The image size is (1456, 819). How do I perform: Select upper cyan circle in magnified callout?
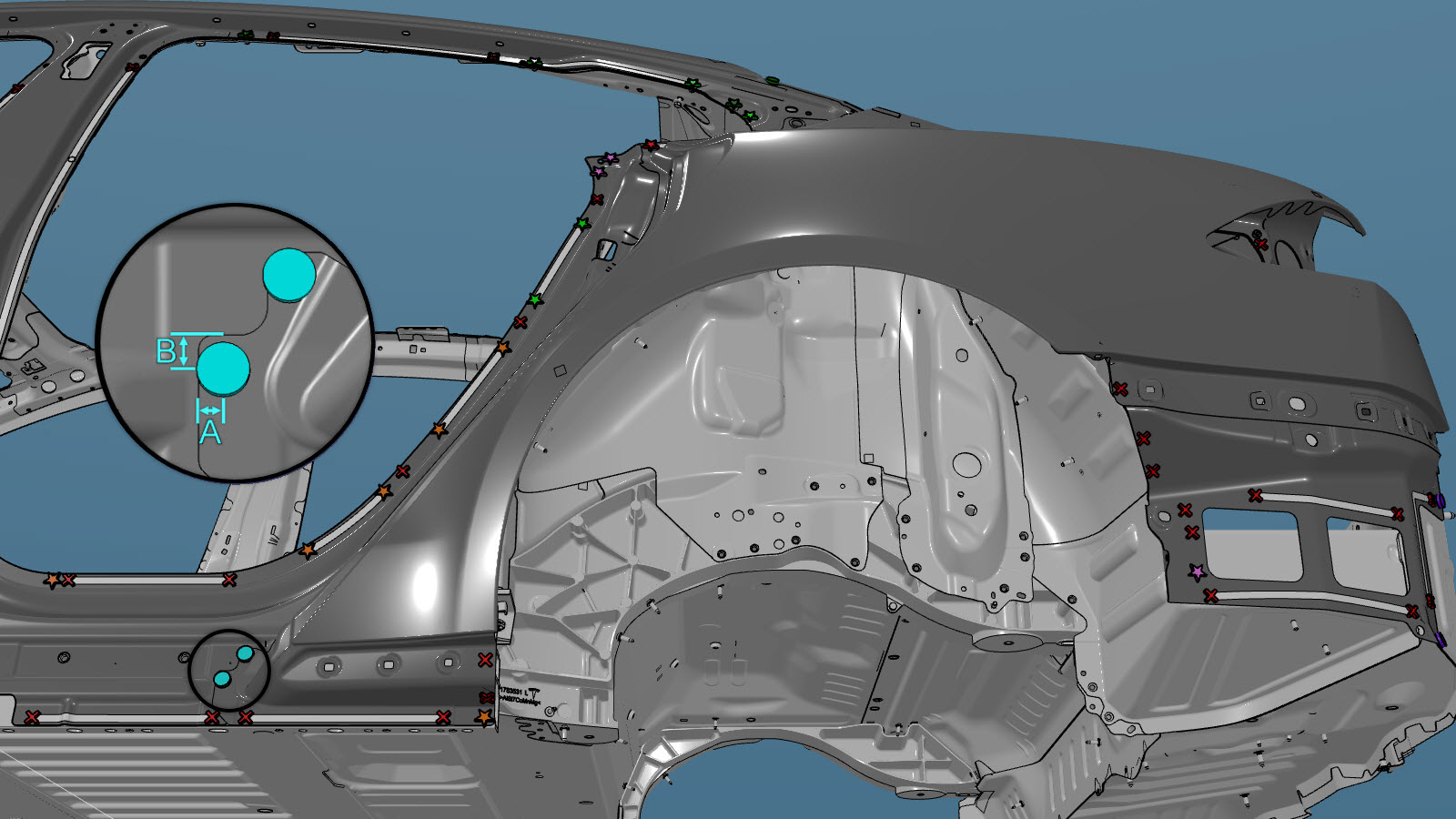[x=289, y=275]
